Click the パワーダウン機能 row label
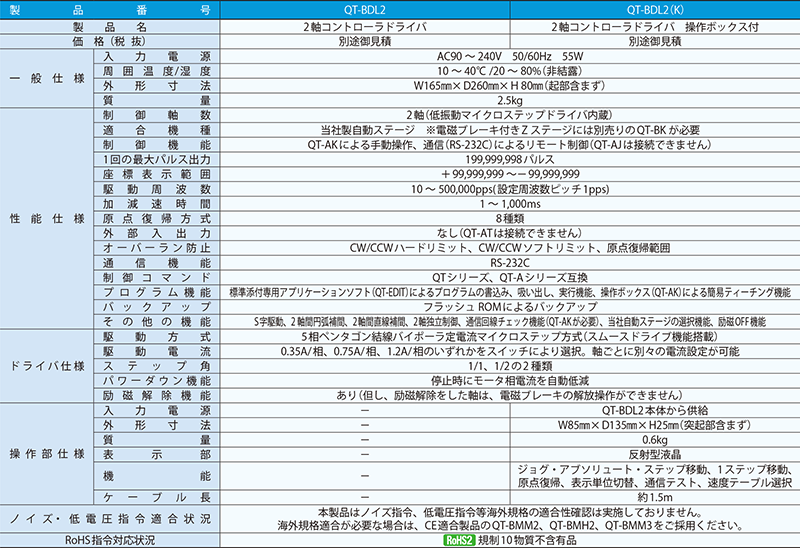 click(157, 381)
